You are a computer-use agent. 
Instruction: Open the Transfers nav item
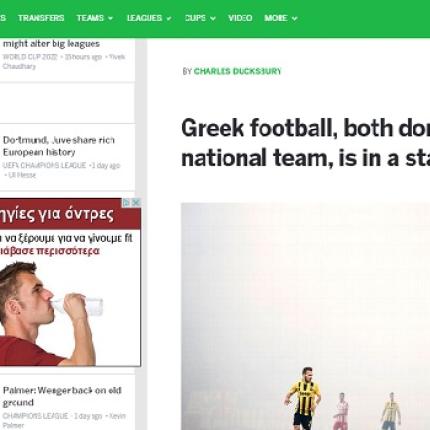41,18
